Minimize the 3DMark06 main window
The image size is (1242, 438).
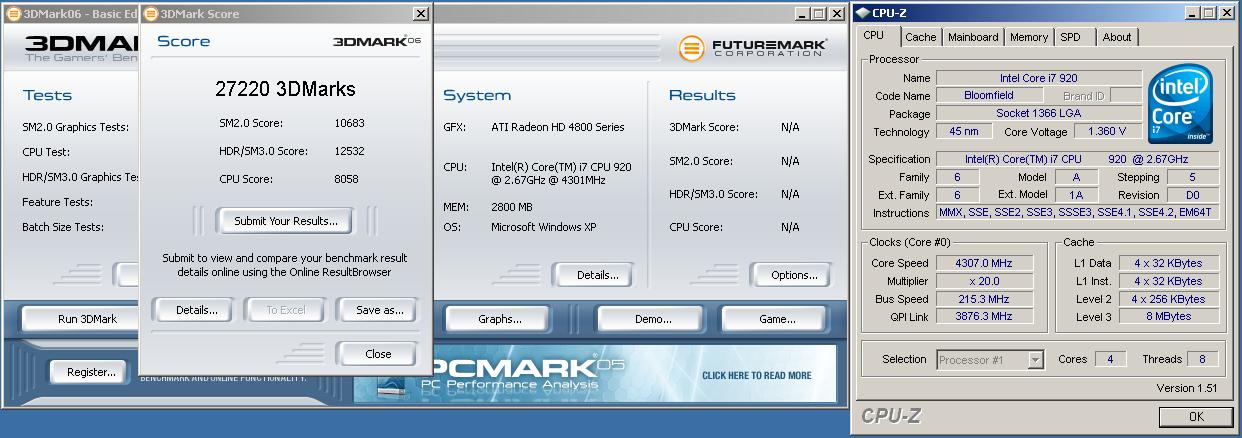pos(803,14)
